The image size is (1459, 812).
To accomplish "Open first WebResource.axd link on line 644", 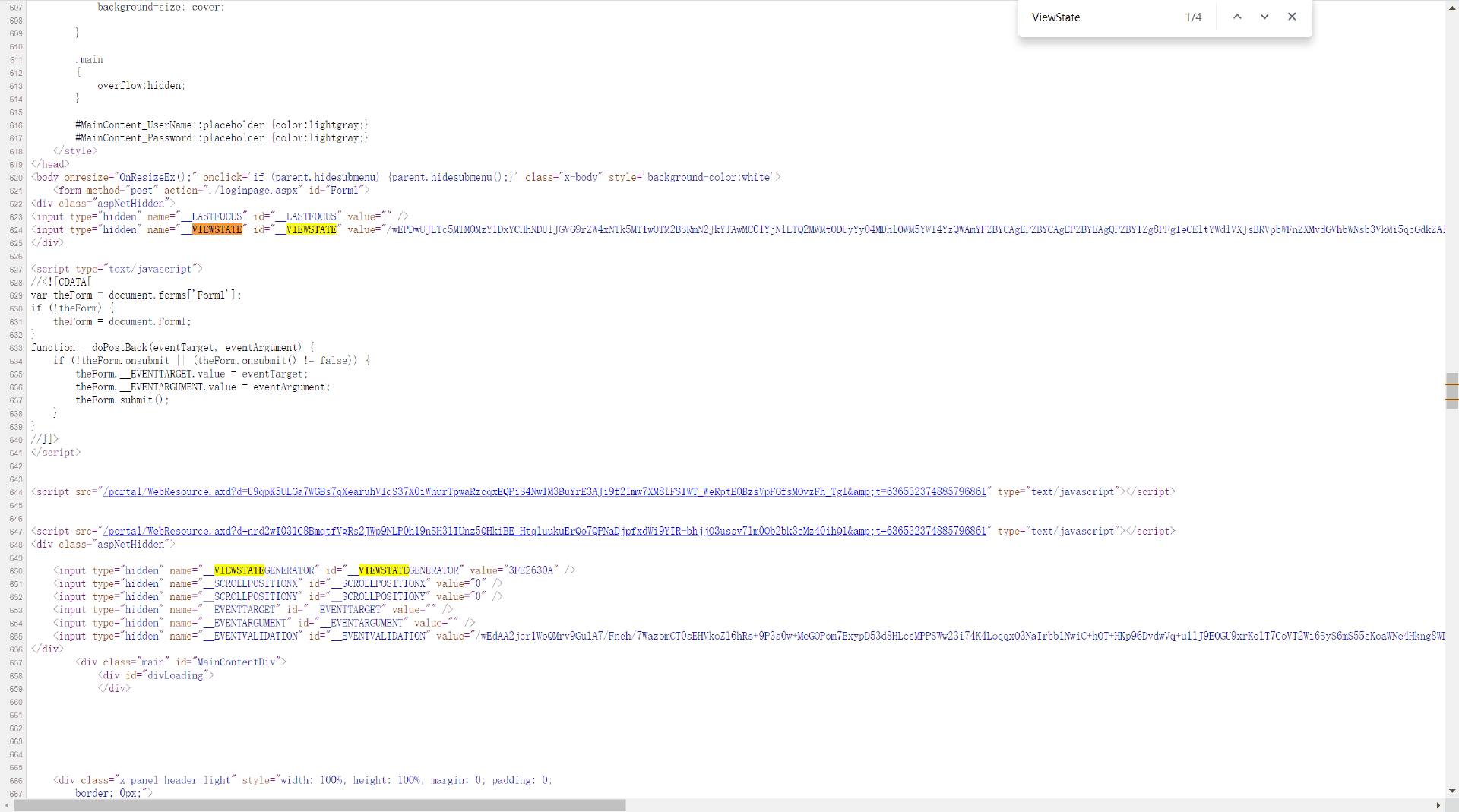I will (x=544, y=492).
